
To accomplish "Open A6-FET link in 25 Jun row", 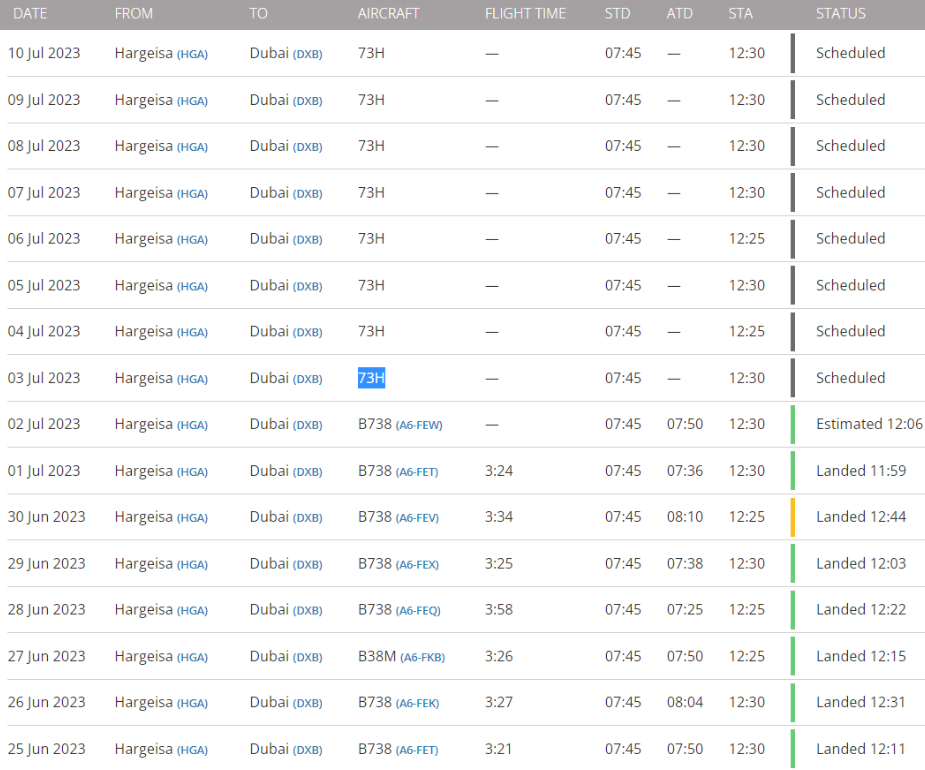I will tap(417, 750).
